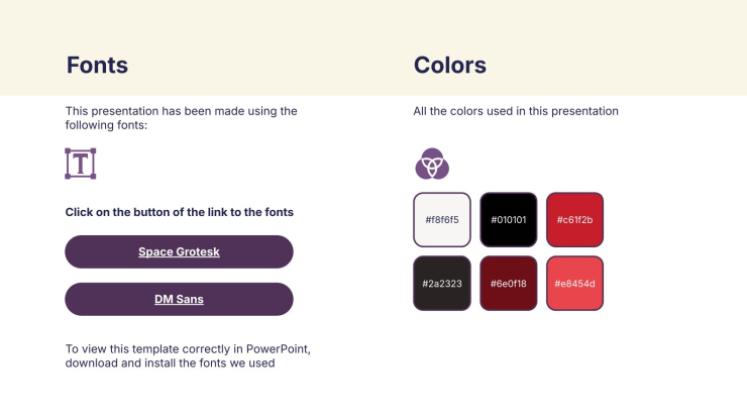747x420 pixels.
Task: Select the #f8f6f5 off-white swatch
Action: [x=442, y=219]
